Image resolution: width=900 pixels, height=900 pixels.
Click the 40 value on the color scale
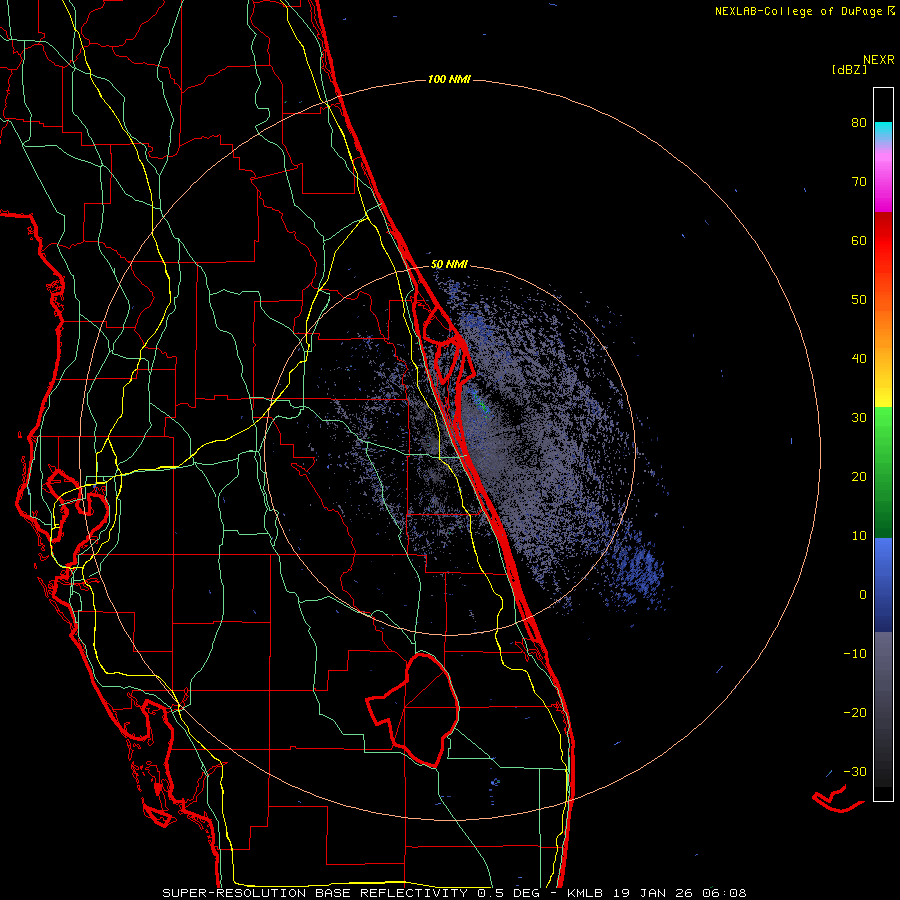pos(859,359)
